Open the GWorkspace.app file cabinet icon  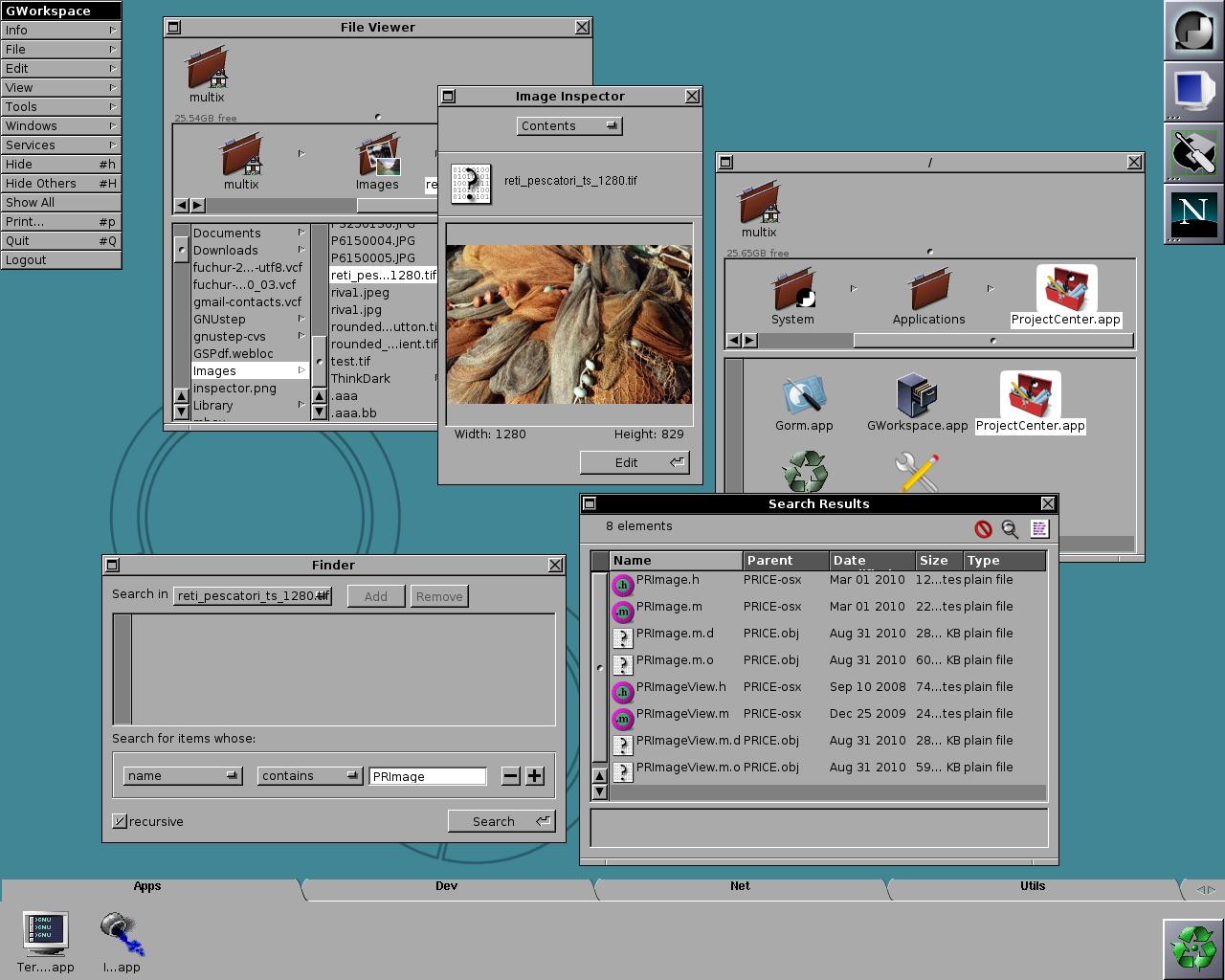pyautogui.click(x=916, y=395)
